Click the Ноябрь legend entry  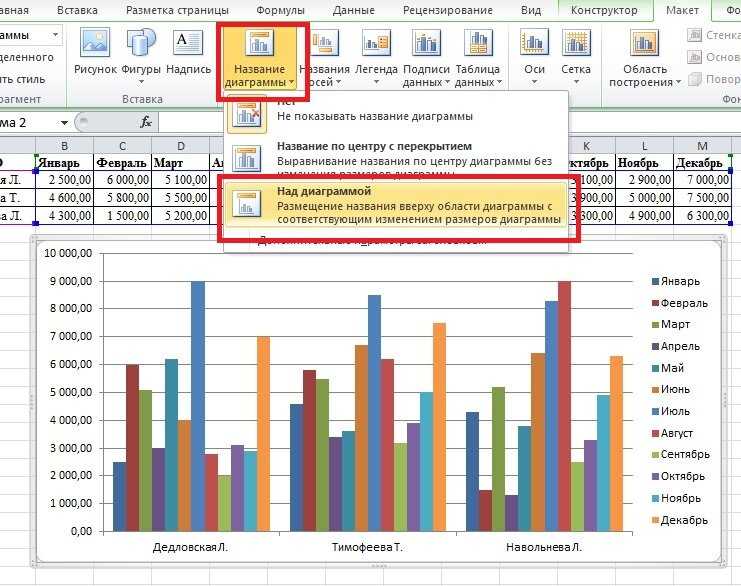(676, 498)
